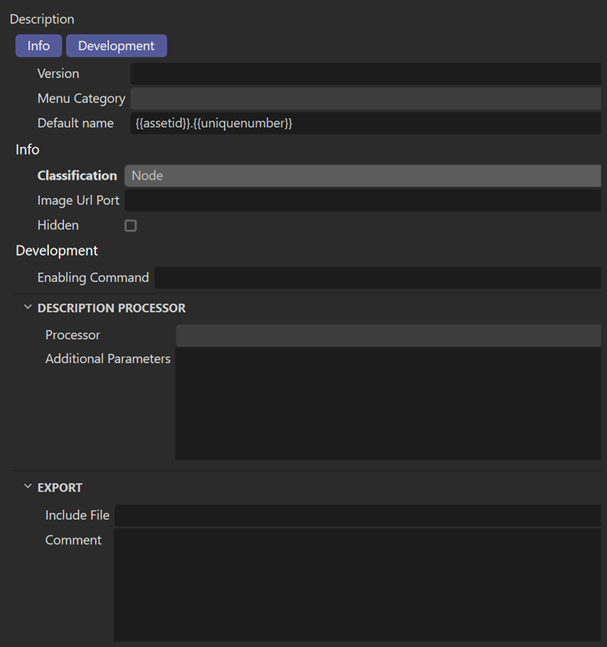Select the bold Classification label
This screenshot has height=647, width=607.
(77, 176)
